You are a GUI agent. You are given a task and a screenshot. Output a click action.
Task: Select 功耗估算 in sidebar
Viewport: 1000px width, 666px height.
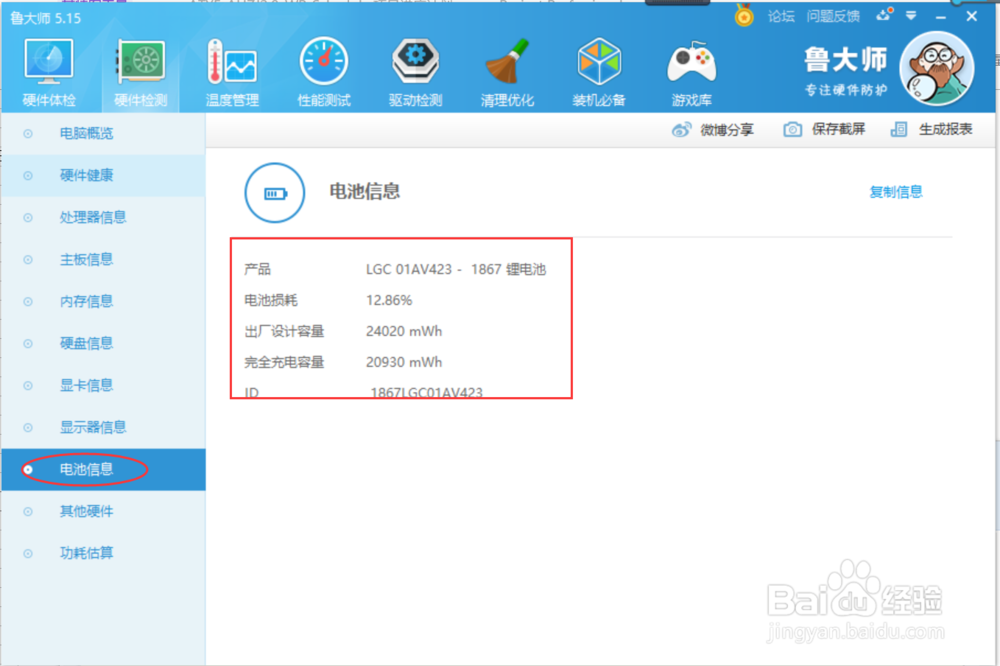[x=103, y=553]
